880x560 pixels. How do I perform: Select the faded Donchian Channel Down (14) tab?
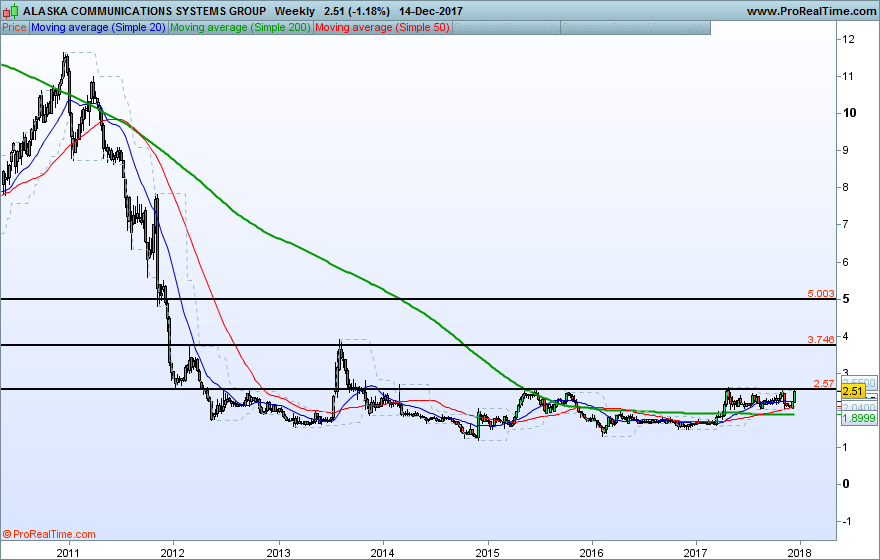(636, 27)
